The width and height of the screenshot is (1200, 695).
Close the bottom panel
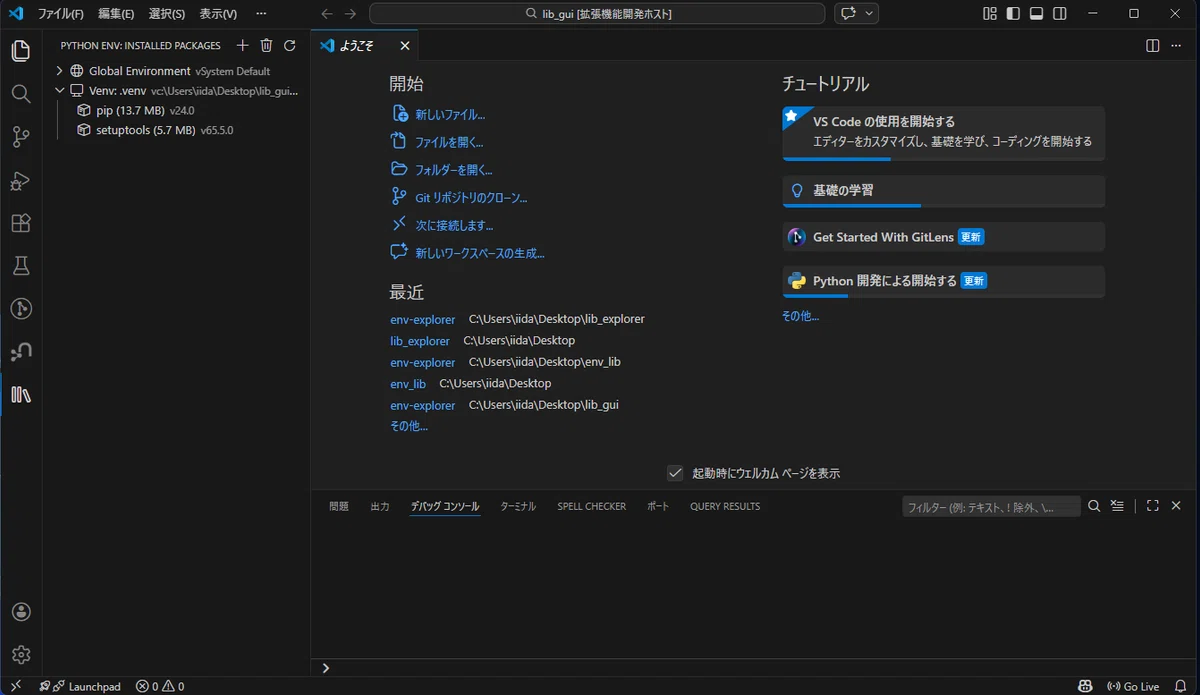(x=1177, y=506)
